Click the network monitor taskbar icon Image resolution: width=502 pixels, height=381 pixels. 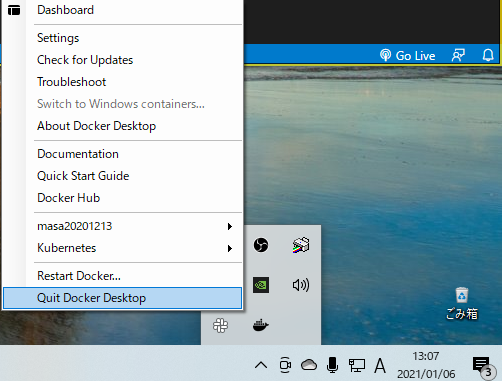point(357,365)
